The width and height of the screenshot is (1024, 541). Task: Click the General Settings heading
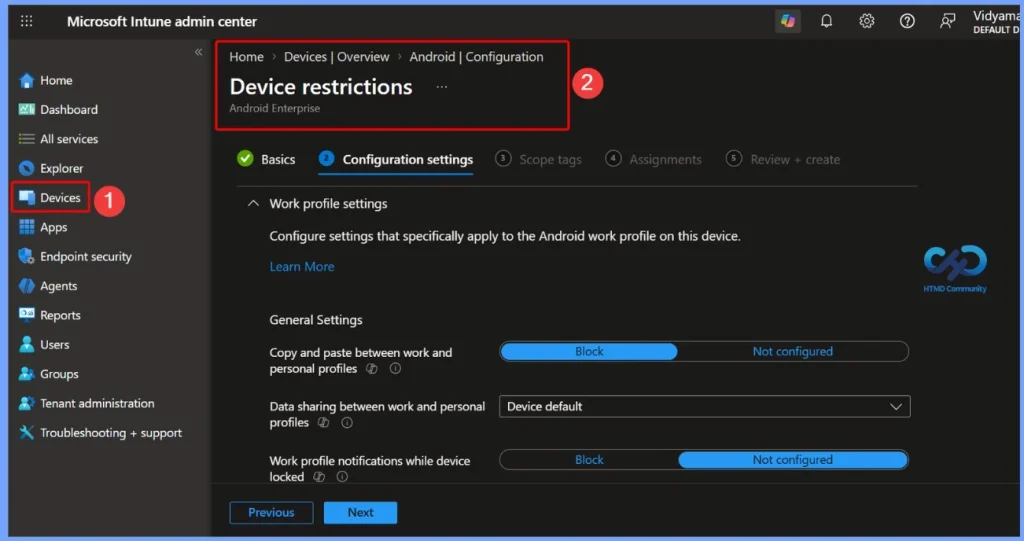316,320
